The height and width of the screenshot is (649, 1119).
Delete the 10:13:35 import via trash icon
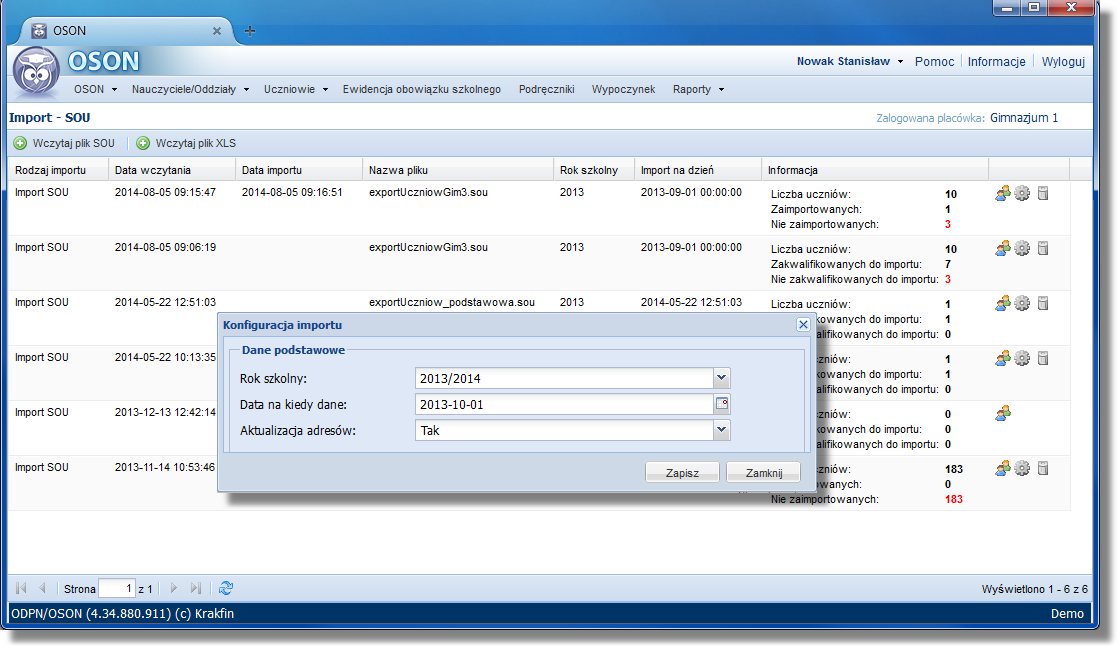[1043, 358]
